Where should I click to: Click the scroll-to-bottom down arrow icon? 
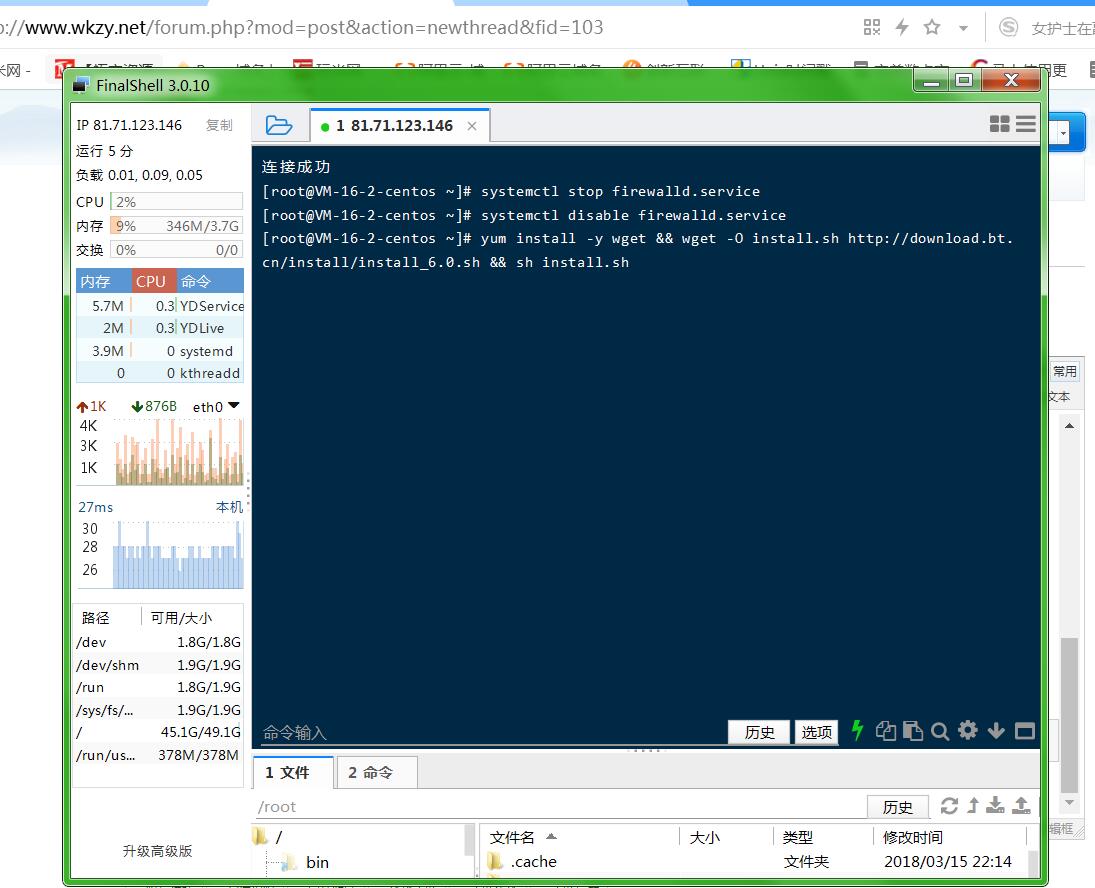[x=996, y=731]
